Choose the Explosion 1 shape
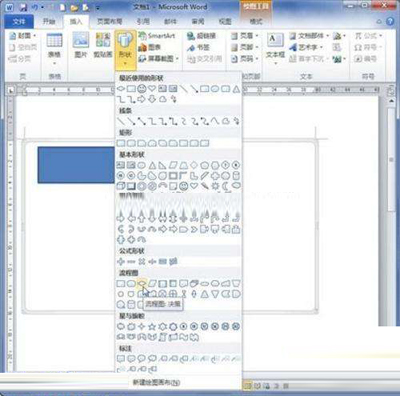The height and width of the screenshot is (396, 400). tap(121, 326)
